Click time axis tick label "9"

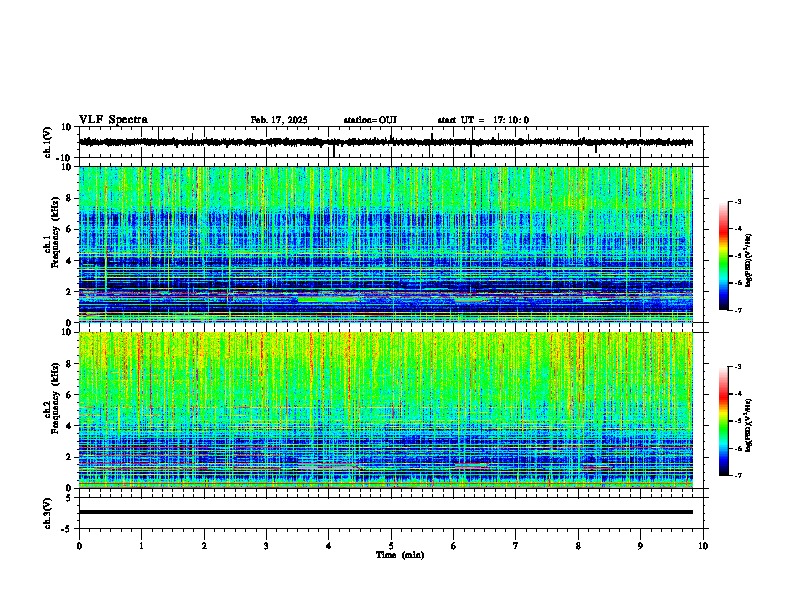pyautogui.click(x=640, y=546)
